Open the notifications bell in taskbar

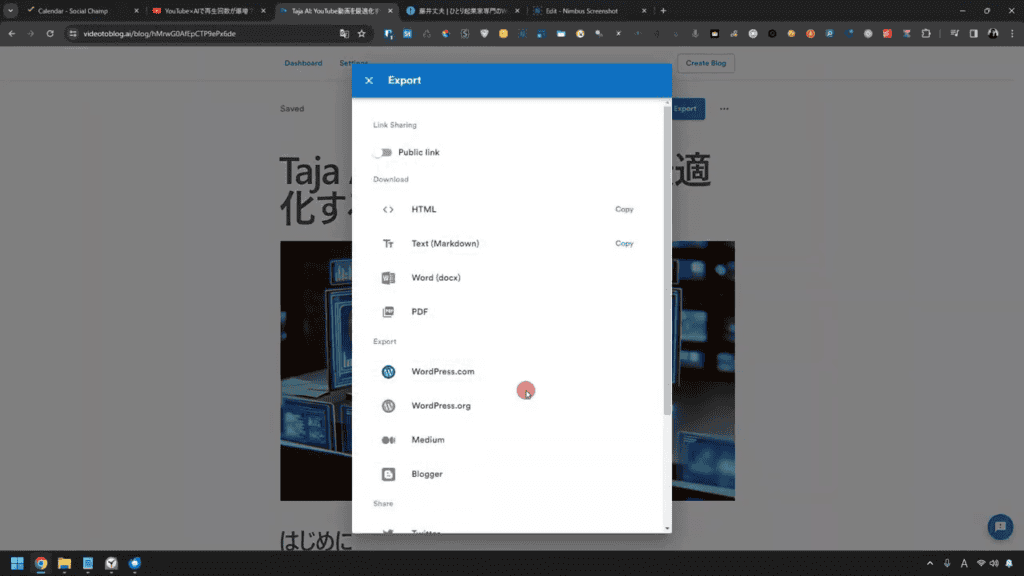point(1009,563)
